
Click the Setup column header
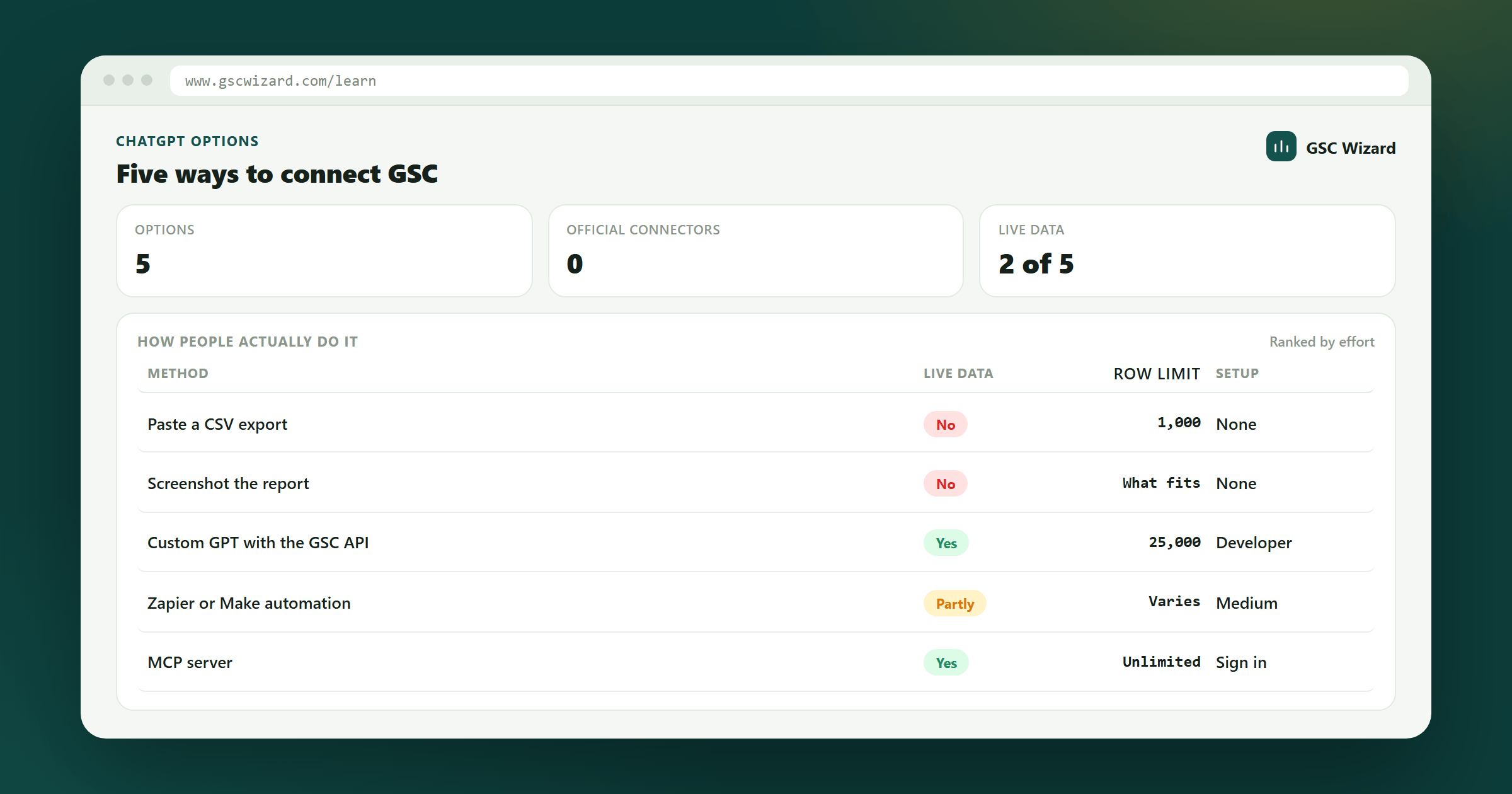[x=1237, y=374]
